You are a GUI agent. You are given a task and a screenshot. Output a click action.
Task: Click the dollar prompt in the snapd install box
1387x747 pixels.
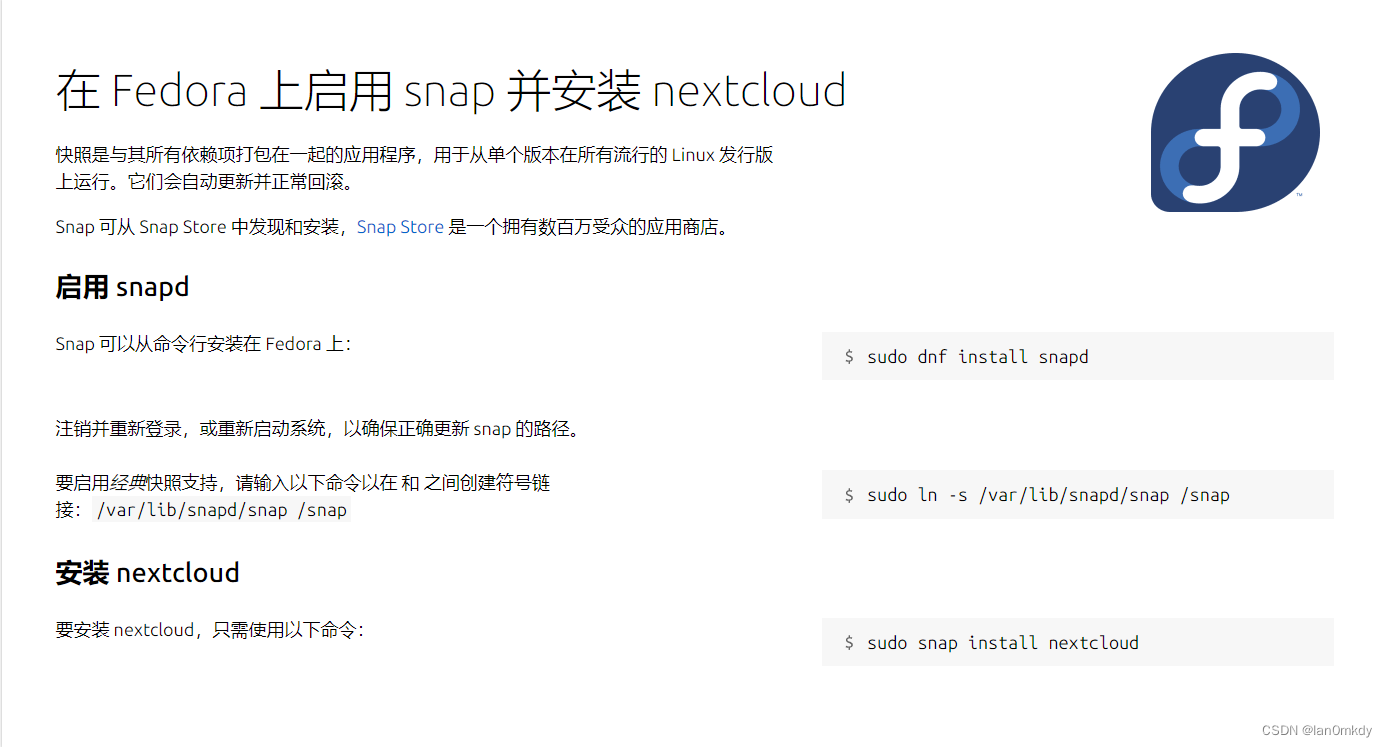pyautogui.click(x=846, y=356)
